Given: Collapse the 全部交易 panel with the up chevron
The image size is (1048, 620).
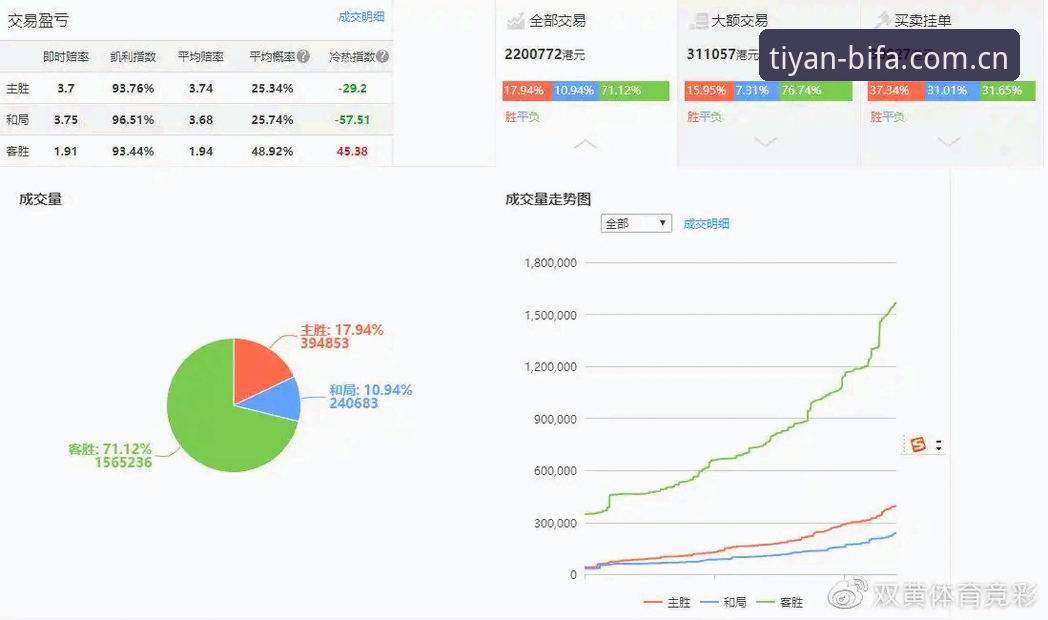Looking at the screenshot, I should [585, 143].
